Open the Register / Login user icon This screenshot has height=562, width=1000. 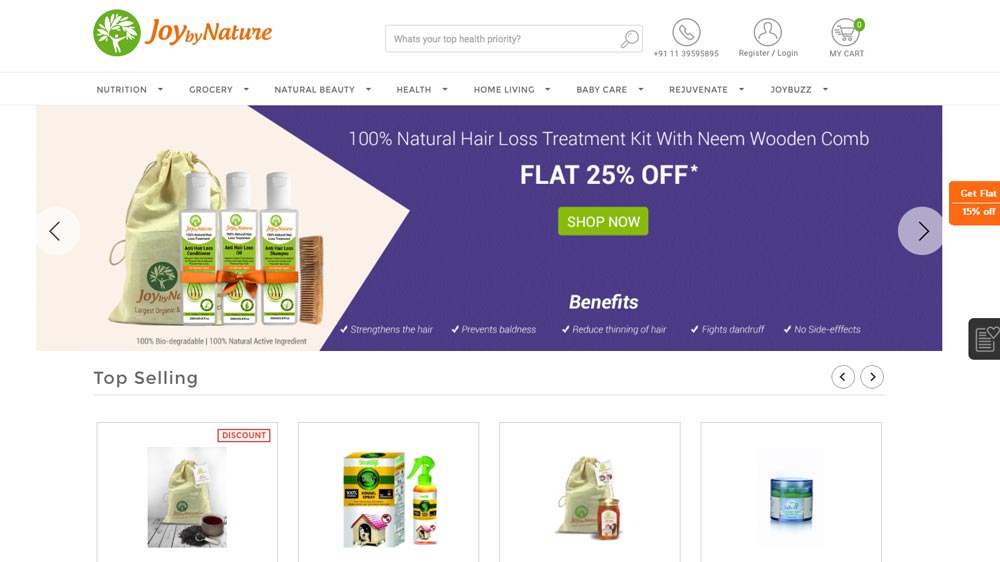point(767,32)
